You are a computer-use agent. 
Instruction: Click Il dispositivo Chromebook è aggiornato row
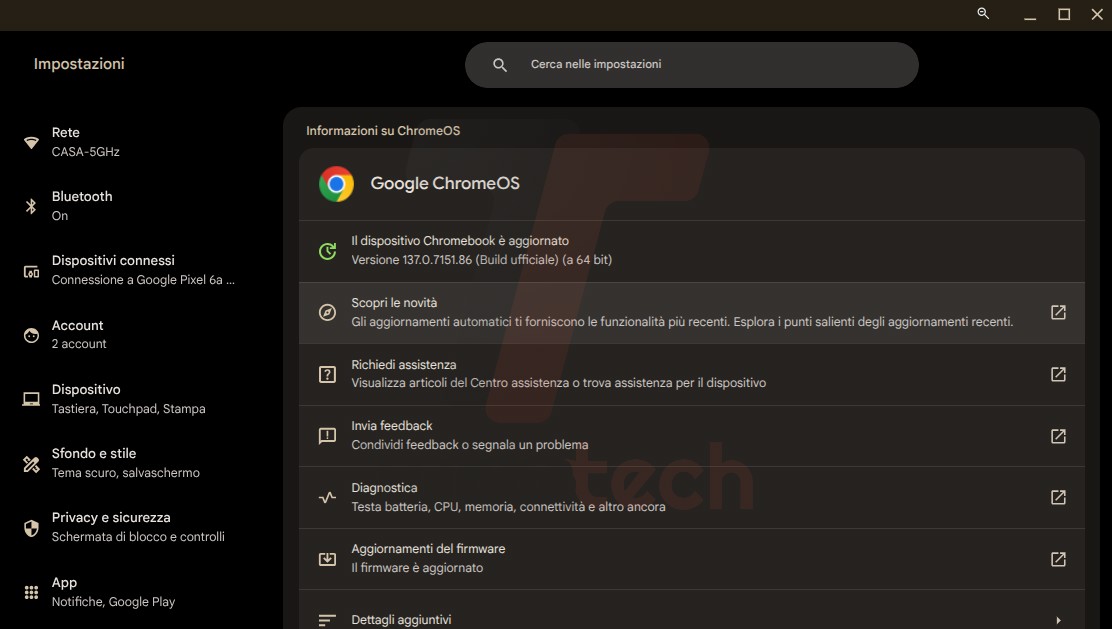[x=690, y=249]
